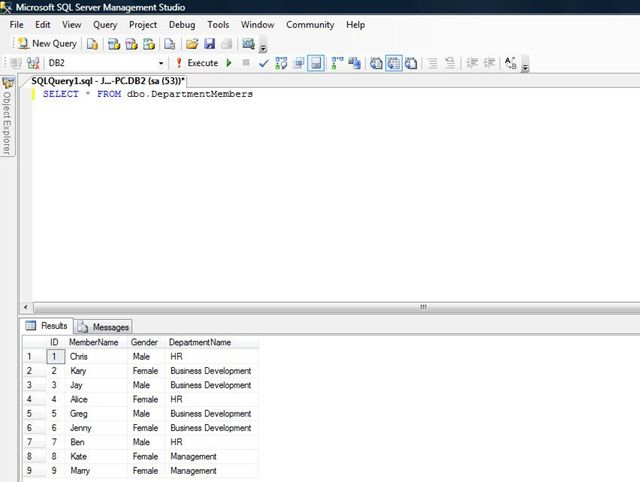Open the DB2 database dropdown
The image size is (640, 482).
point(161,63)
